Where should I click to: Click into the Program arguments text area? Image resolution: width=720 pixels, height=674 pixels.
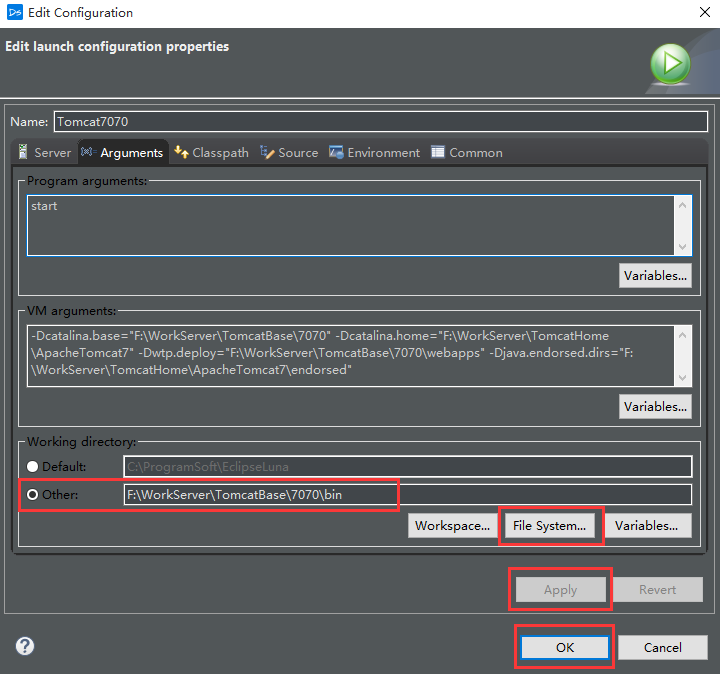coord(350,225)
